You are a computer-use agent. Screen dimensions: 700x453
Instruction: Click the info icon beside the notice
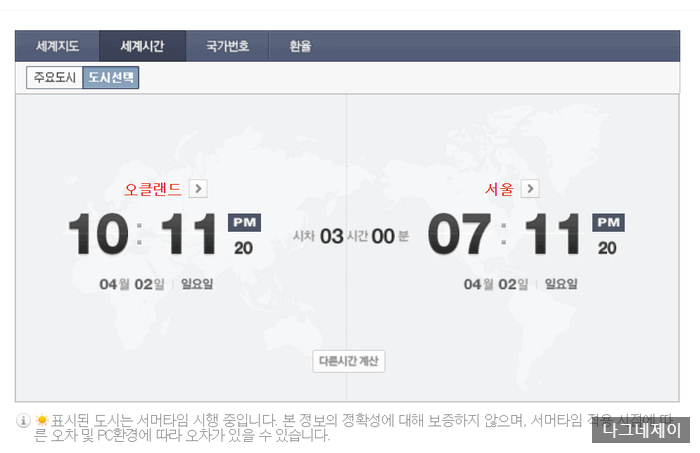[x=23, y=420]
